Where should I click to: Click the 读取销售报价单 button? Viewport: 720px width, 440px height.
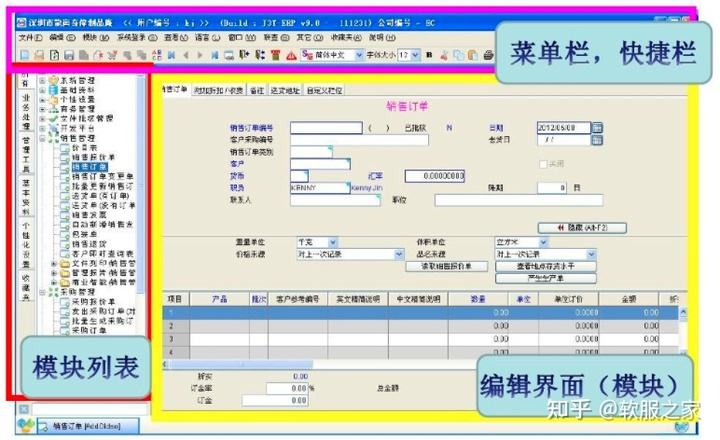(x=446, y=266)
